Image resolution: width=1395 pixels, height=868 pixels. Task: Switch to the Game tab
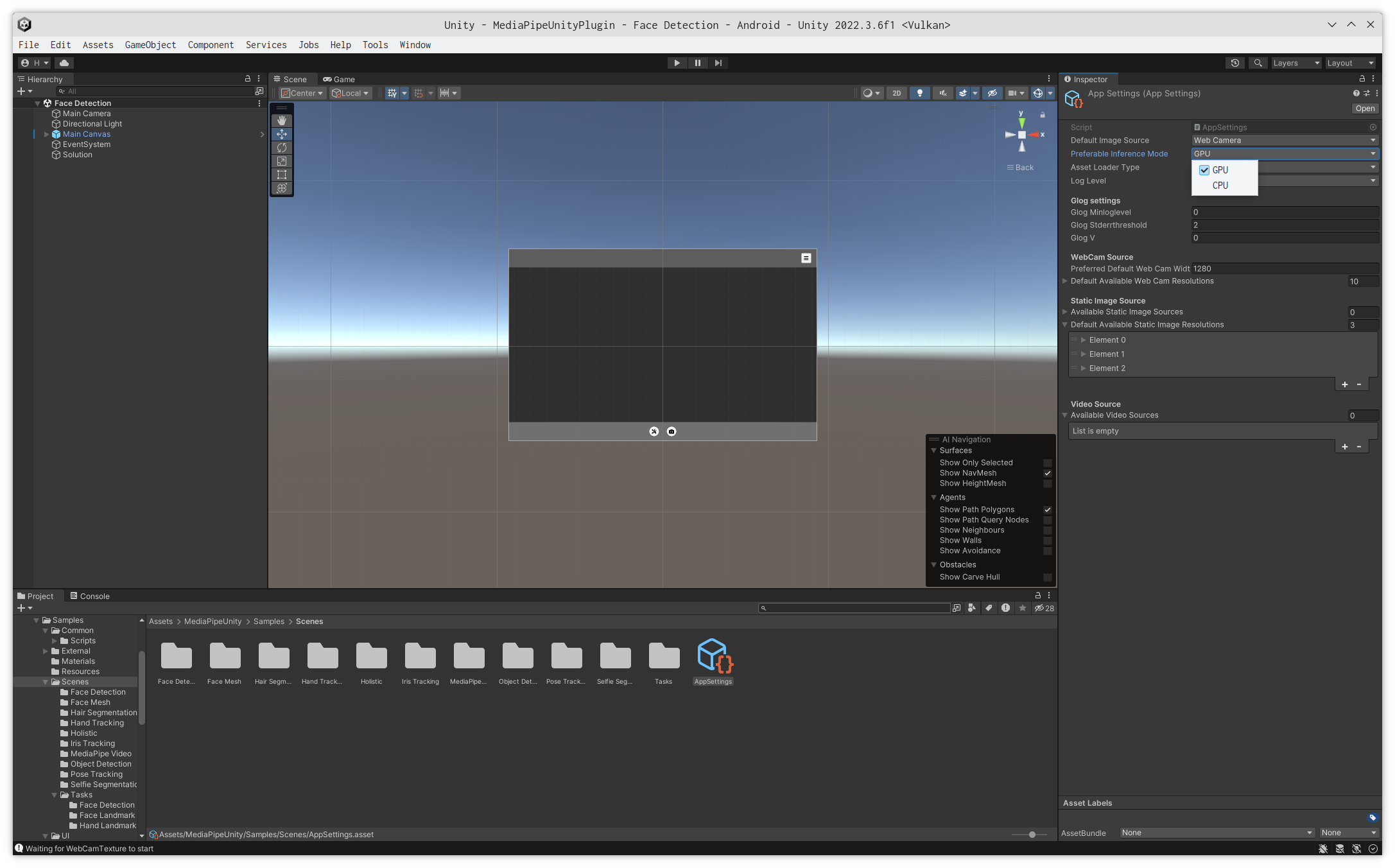coord(339,80)
